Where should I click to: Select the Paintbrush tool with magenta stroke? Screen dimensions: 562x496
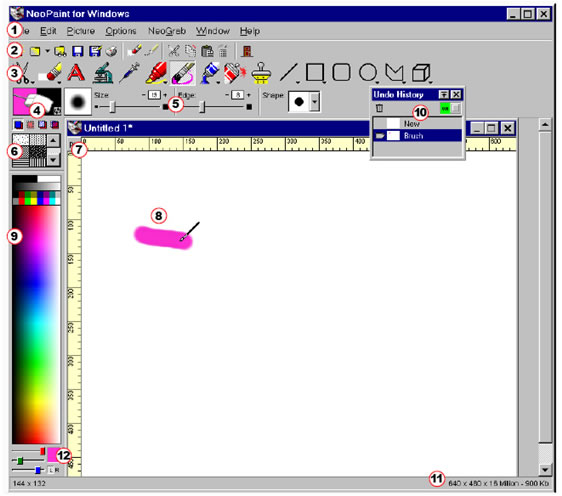[183, 73]
